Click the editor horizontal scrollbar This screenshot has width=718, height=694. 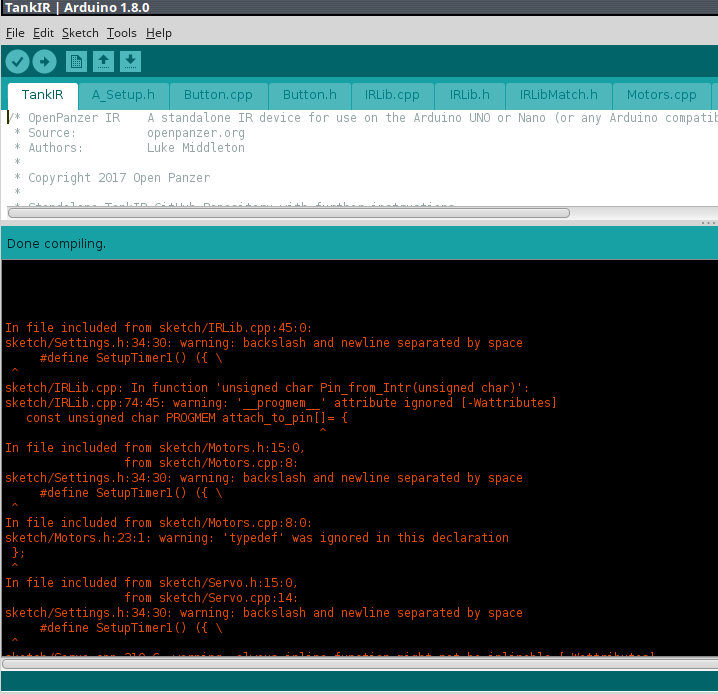pos(289,213)
